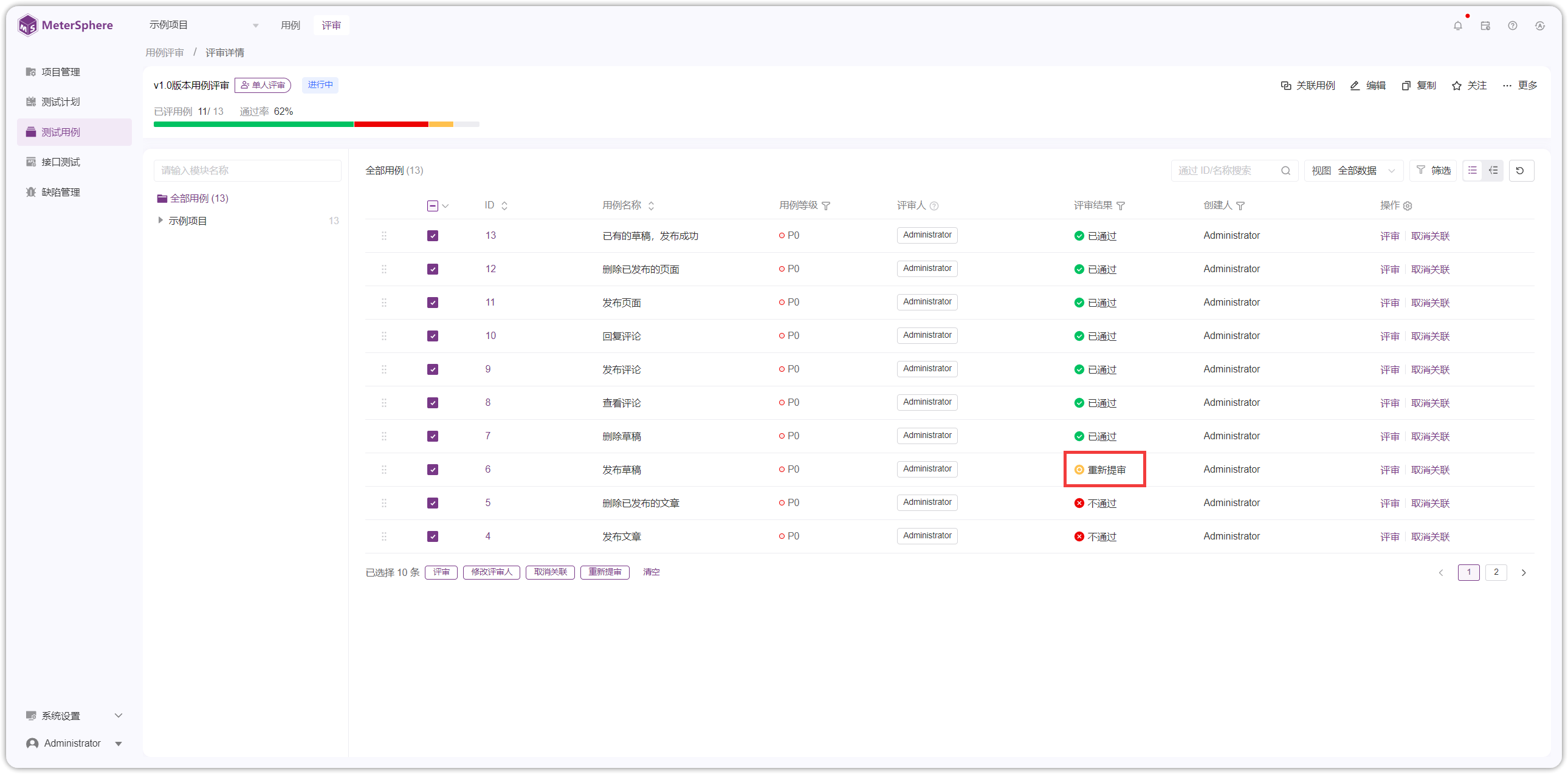Expand the 示例项目 tree node
This screenshot has width=1568, height=774.
tap(160, 221)
